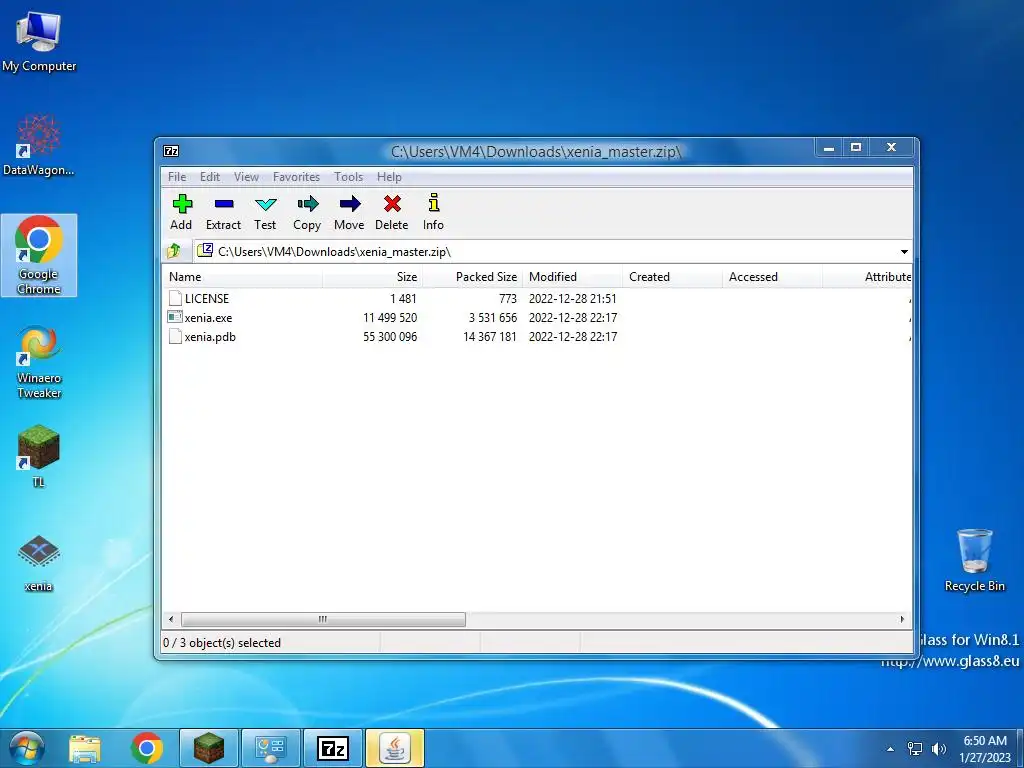The width and height of the screenshot is (1024, 768).
Task: Go up one folder level icon
Action: coord(174,251)
